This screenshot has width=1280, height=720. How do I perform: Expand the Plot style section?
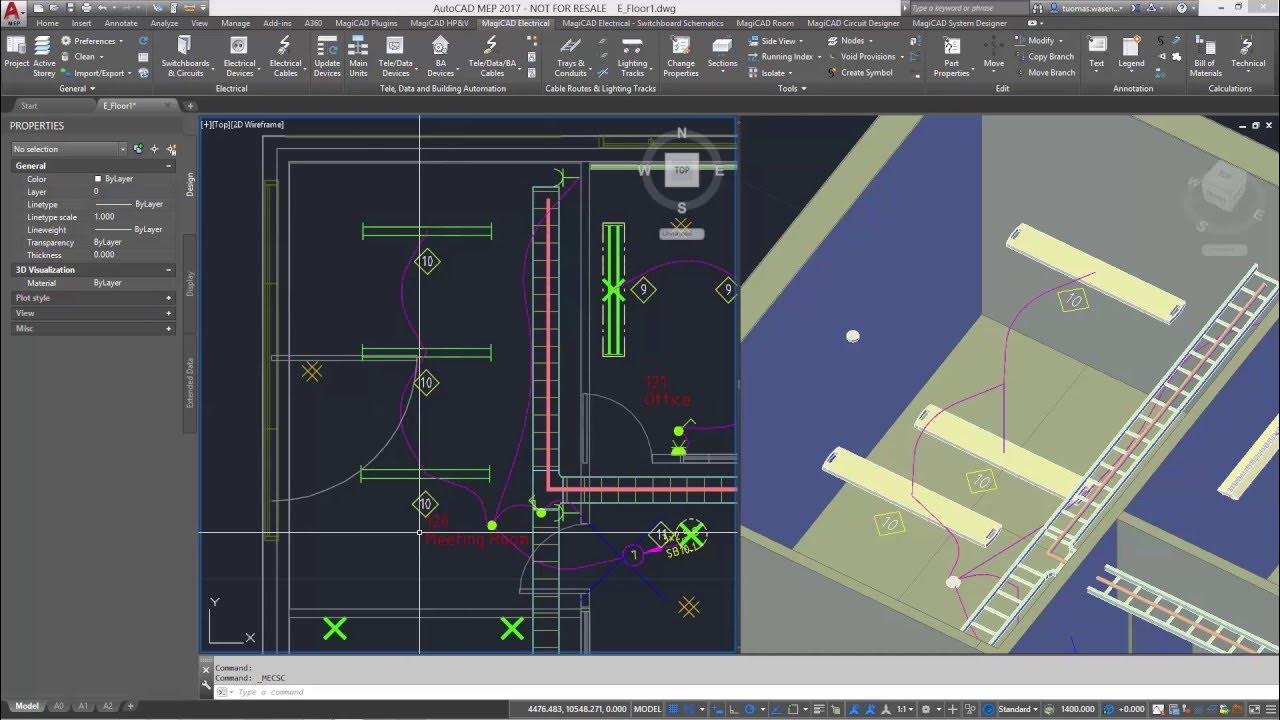(x=168, y=298)
